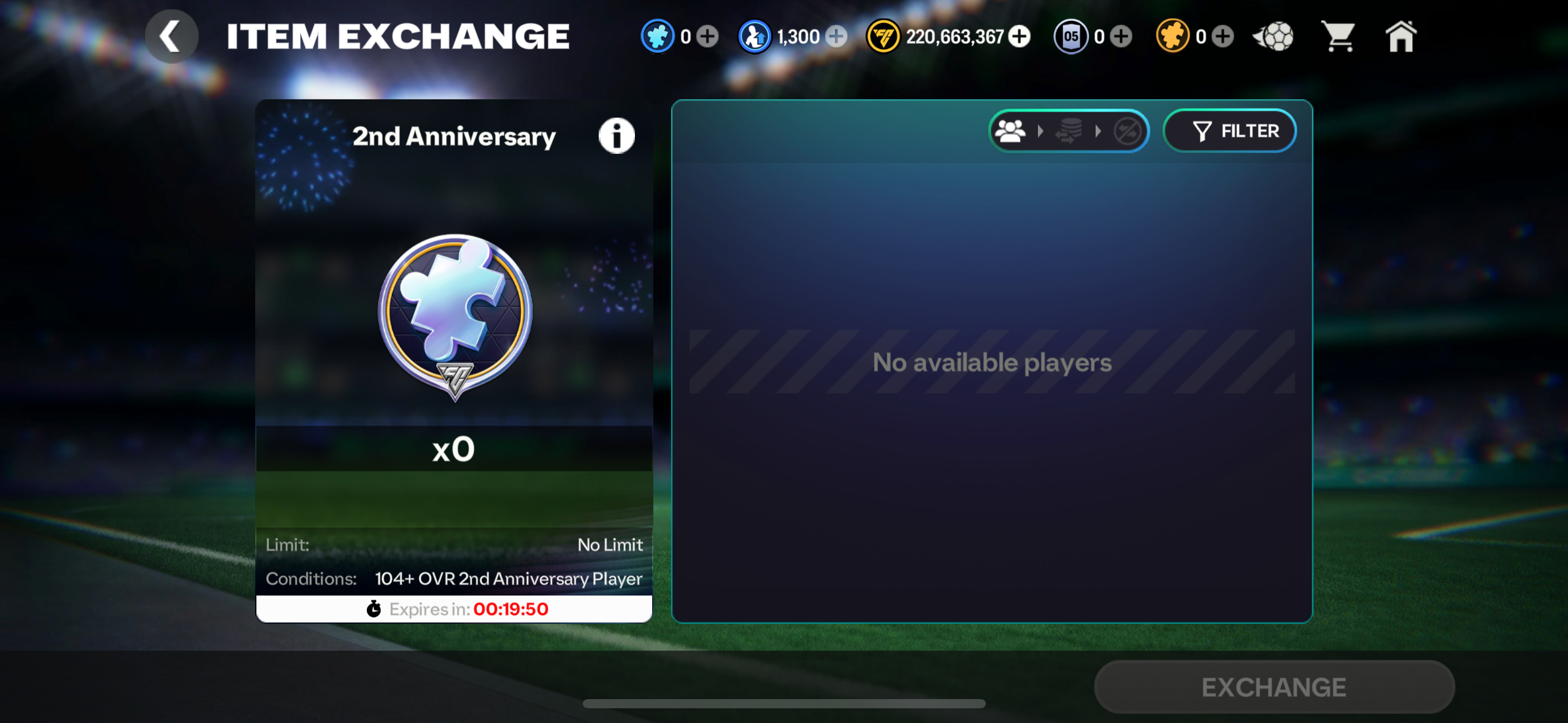
Task: Tap the EXCHANGE button
Action: 1274,687
